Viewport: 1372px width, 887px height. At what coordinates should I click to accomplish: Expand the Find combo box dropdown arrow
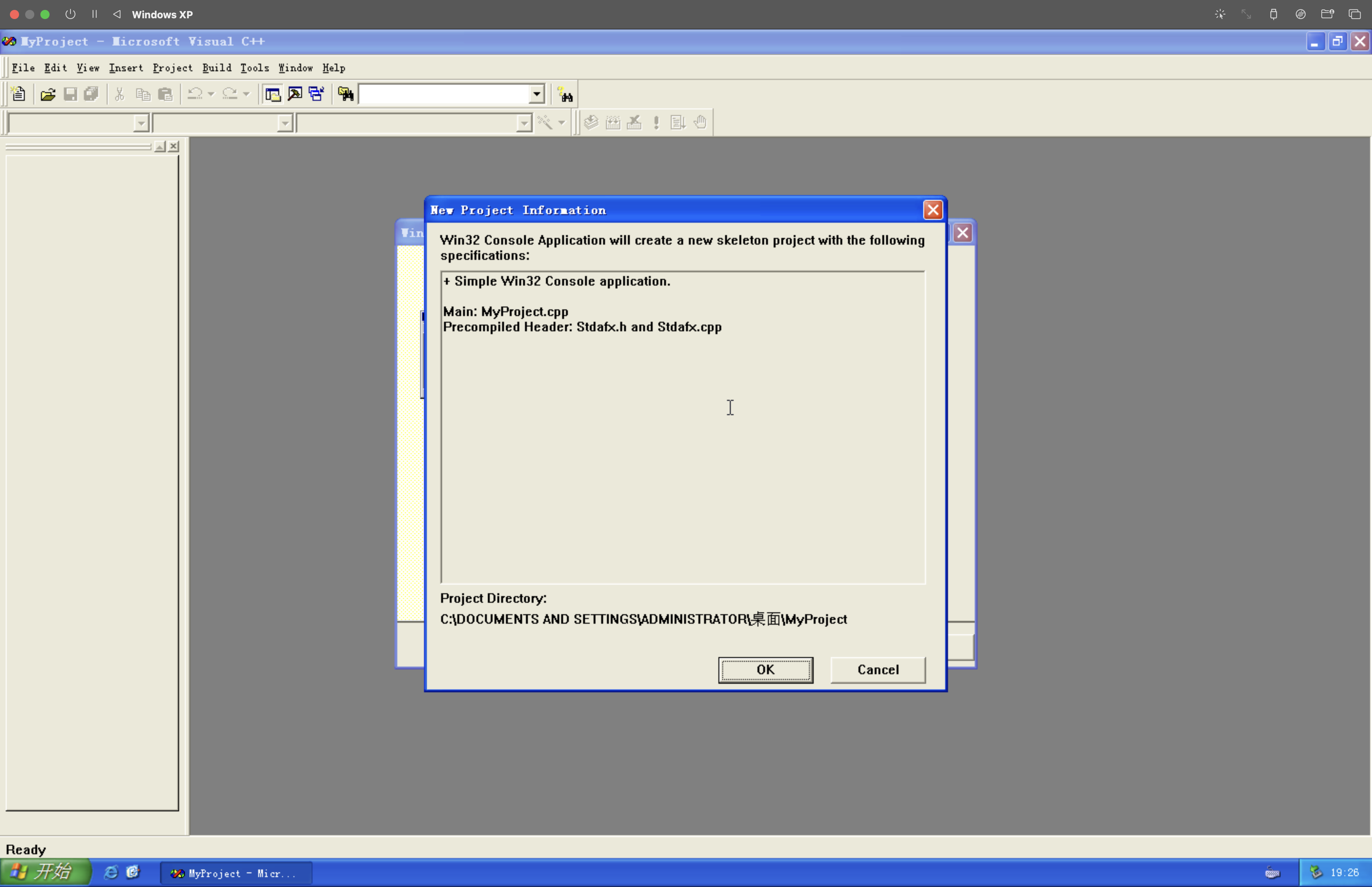click(x=536, y=94)
